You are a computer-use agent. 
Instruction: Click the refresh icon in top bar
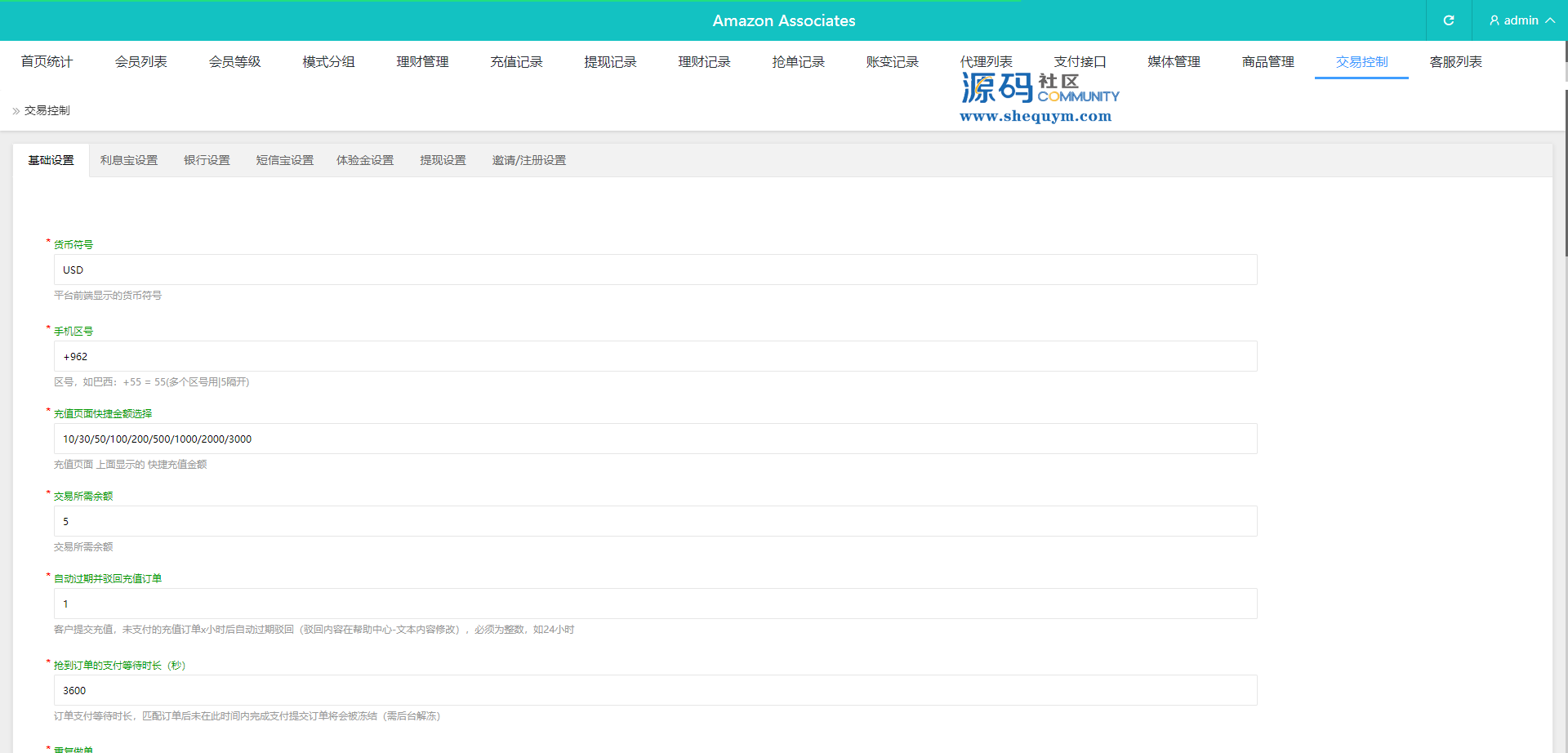[x=1449, y=20]
